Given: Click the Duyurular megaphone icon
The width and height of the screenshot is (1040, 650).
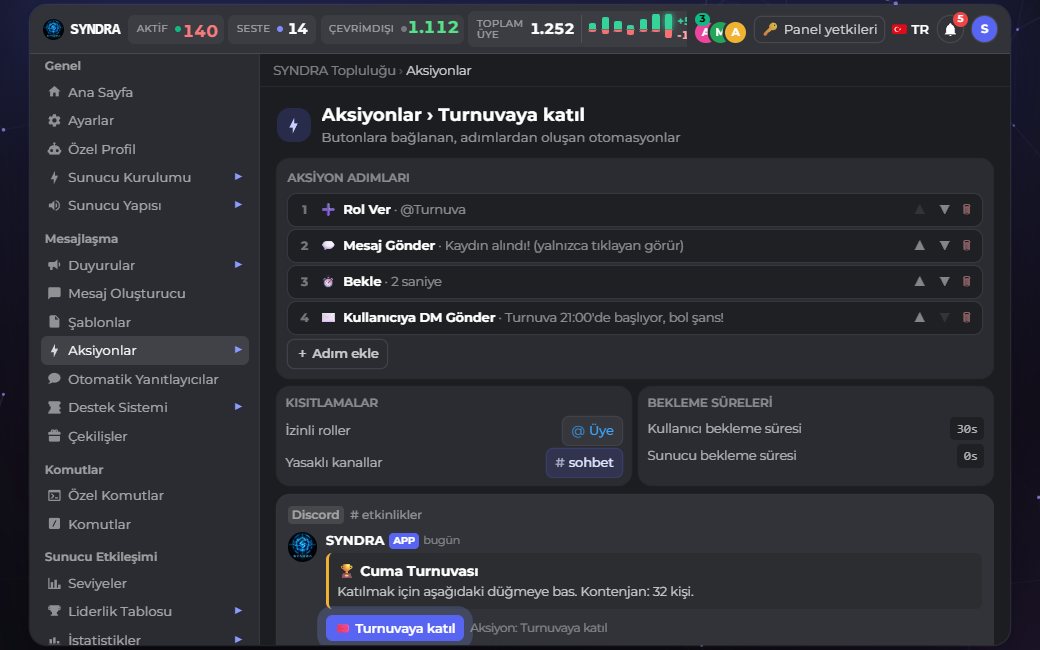Looking at the screenshot, I should pos(54,265).
